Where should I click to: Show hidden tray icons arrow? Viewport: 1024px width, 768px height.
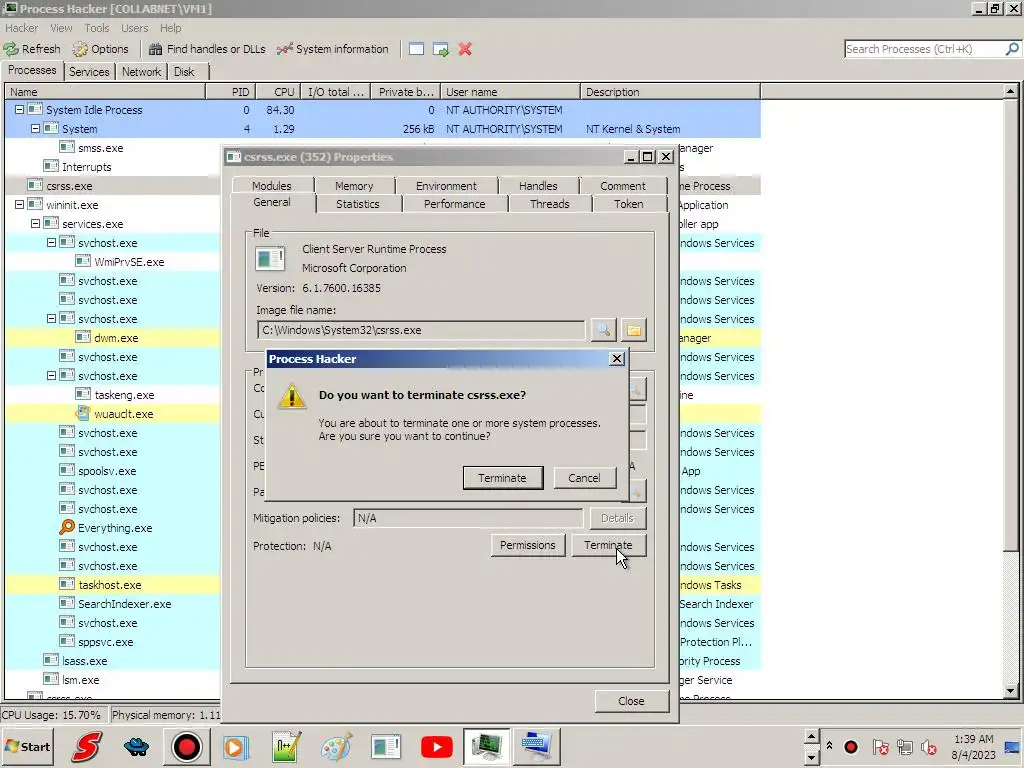tap(829, 746)
